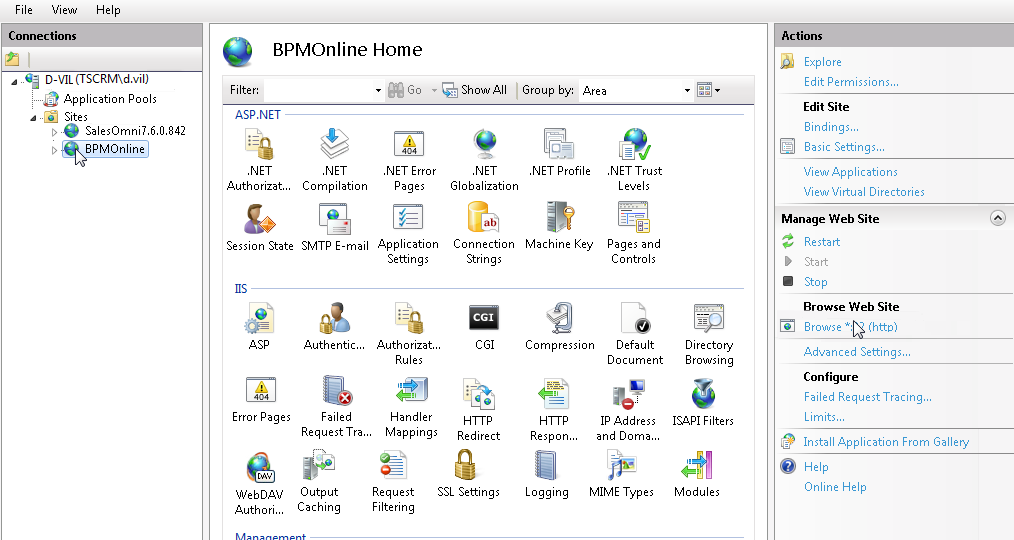Open the ASP feature icon
The width and height of the screenshot is (1014, 540).
(259, 327)
